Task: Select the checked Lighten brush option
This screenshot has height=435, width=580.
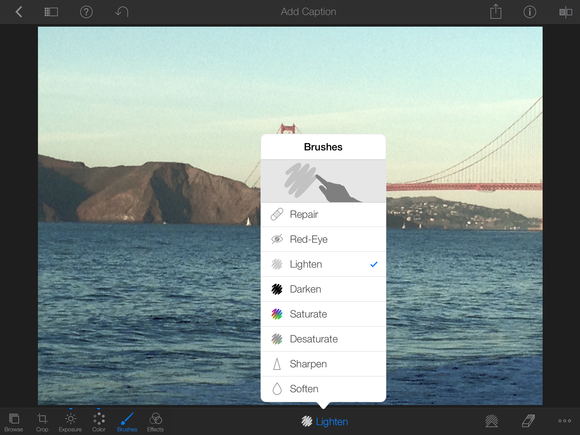Action: pos(323,264)
